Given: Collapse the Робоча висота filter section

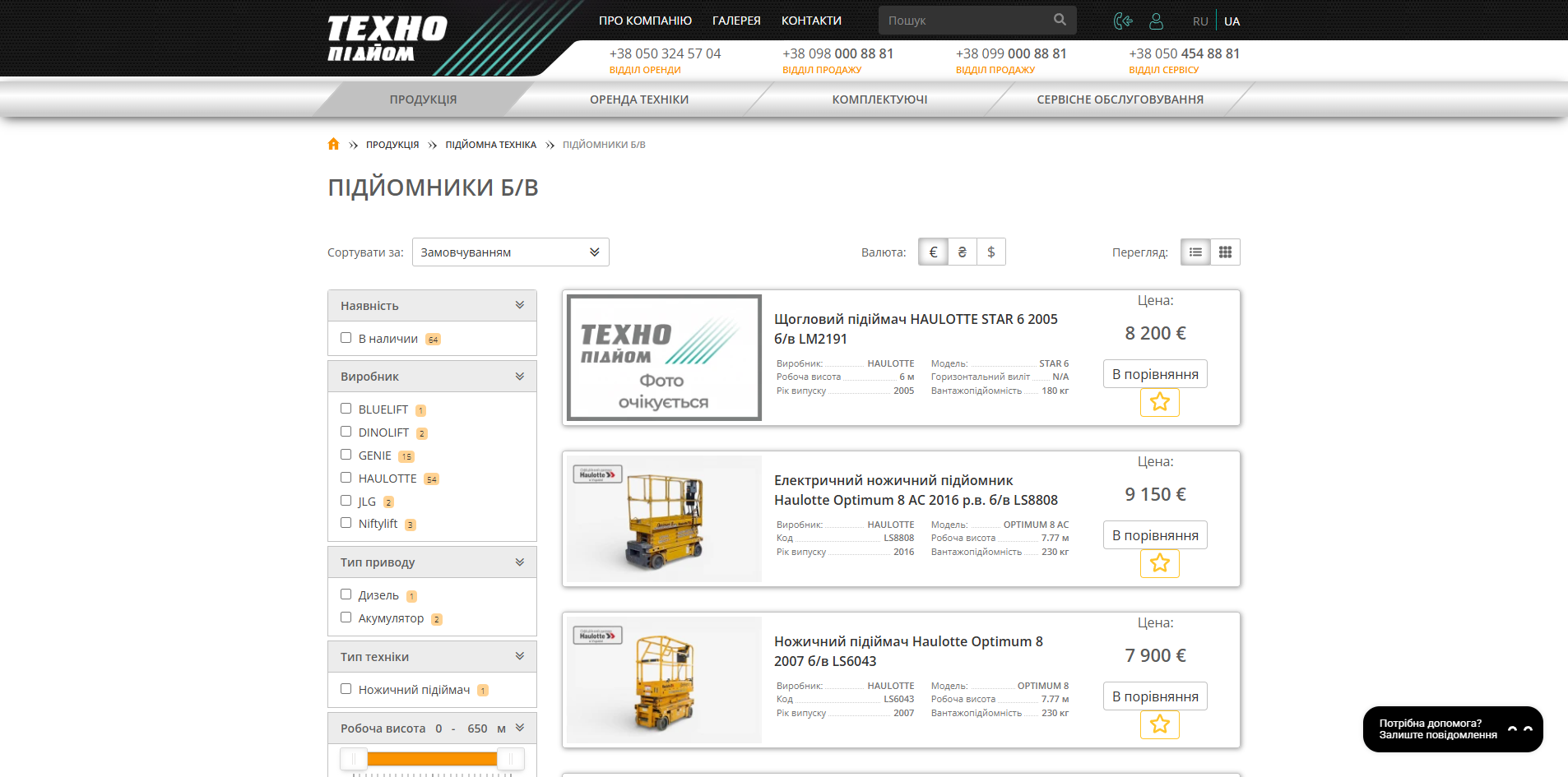Looking at the screenshot, I should tap(520, 728).
